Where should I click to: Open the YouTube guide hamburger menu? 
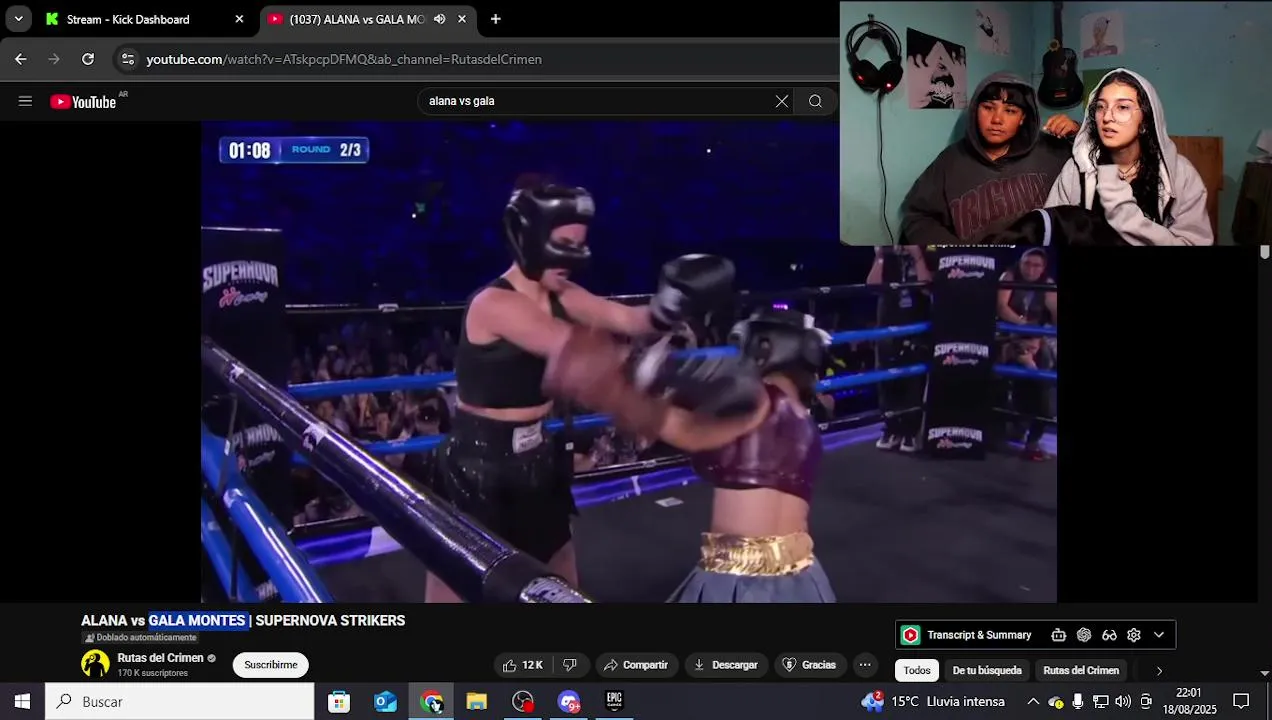click(25, 101)
